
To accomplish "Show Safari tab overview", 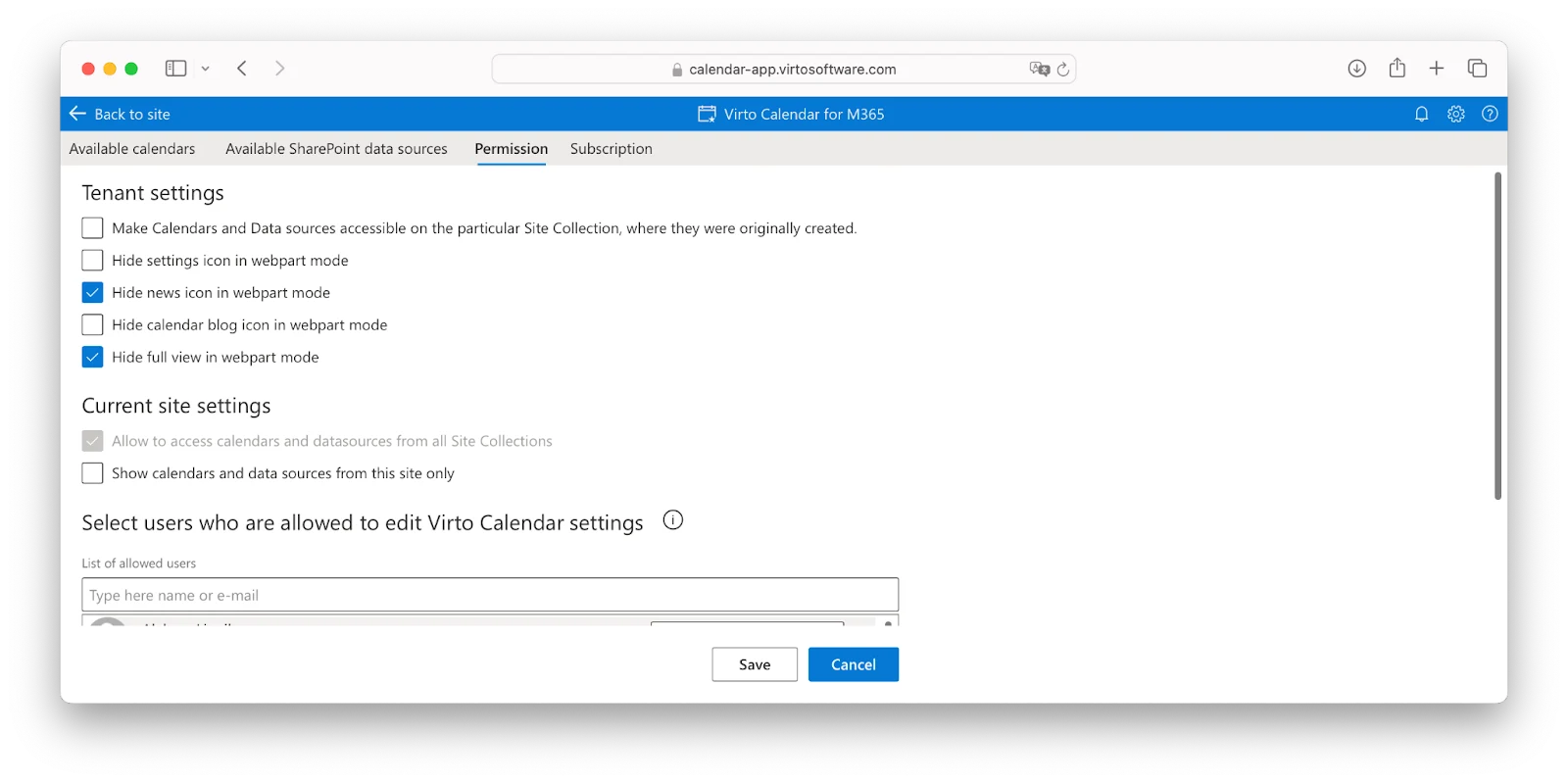I will (1477, 68).
